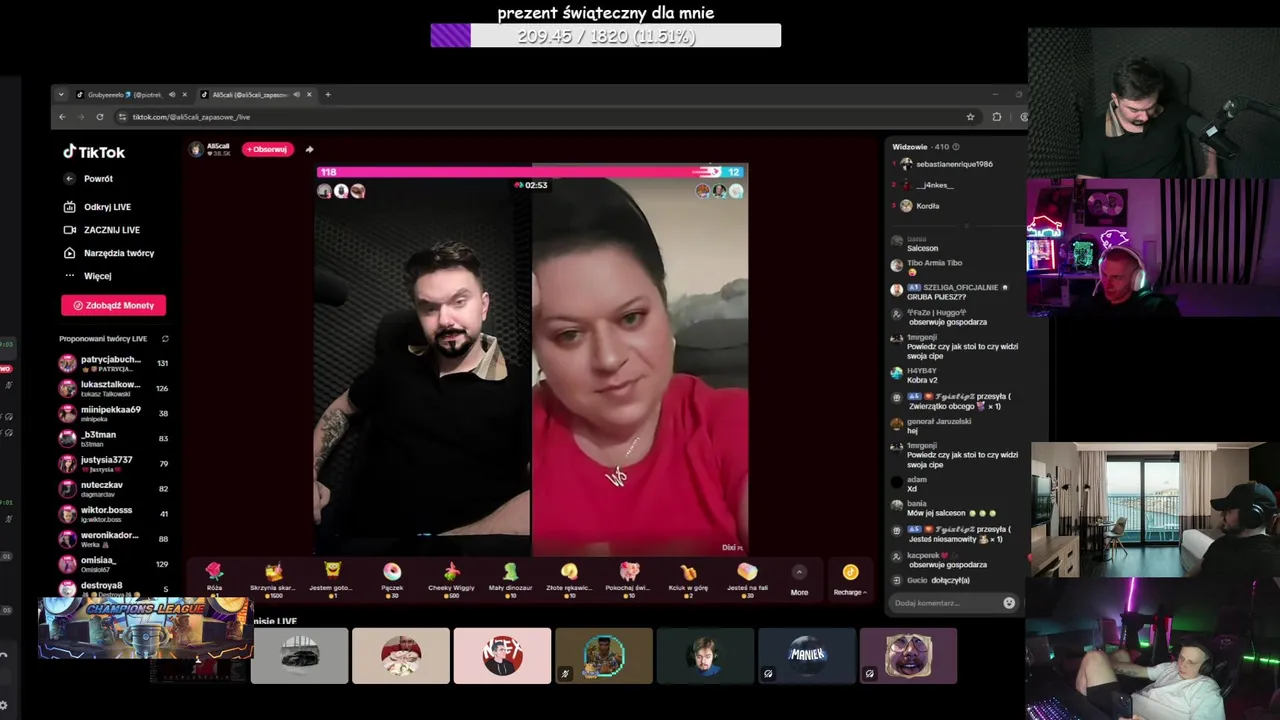Image resolution: width=1280 pixels, height=720 pixels.
Task: Open browser extensions puzzle icon
Action: (x=997, y=117)
